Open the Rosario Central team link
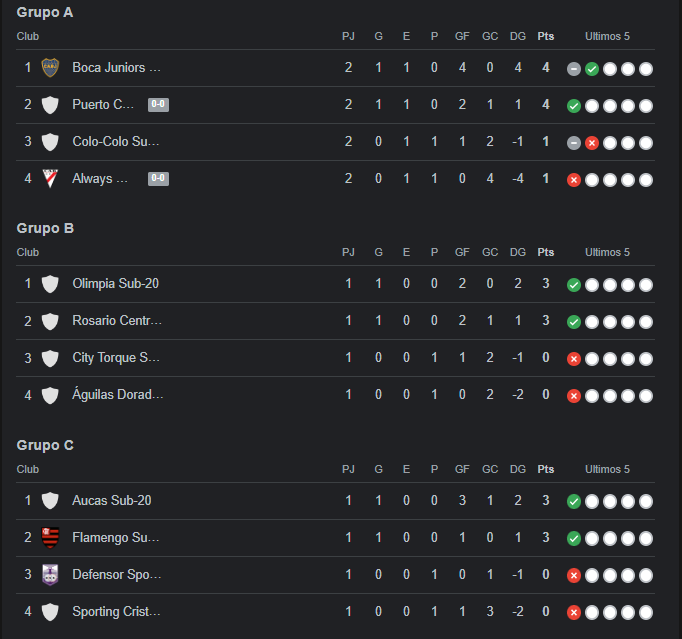 (x=117, y=321)
